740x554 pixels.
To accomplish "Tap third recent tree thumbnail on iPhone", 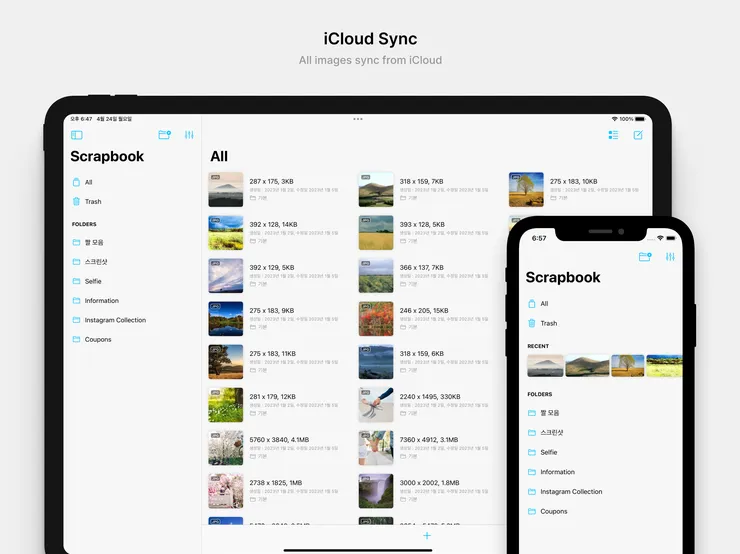I will click(x=628, y=366).
